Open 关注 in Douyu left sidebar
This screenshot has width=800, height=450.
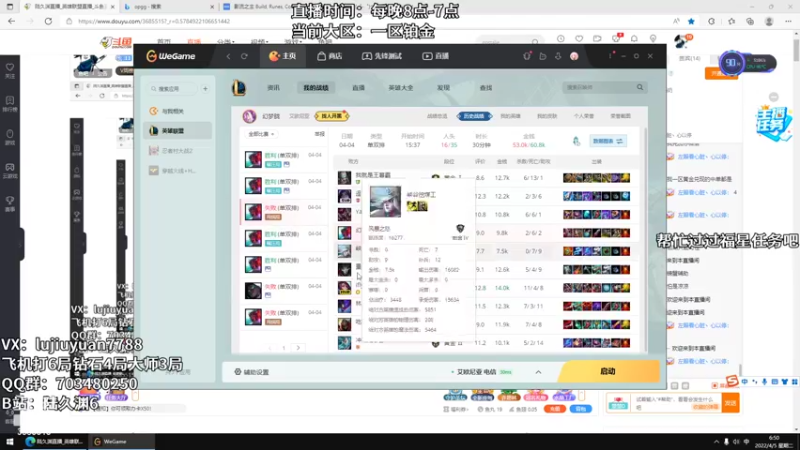(x=10, y=70)
